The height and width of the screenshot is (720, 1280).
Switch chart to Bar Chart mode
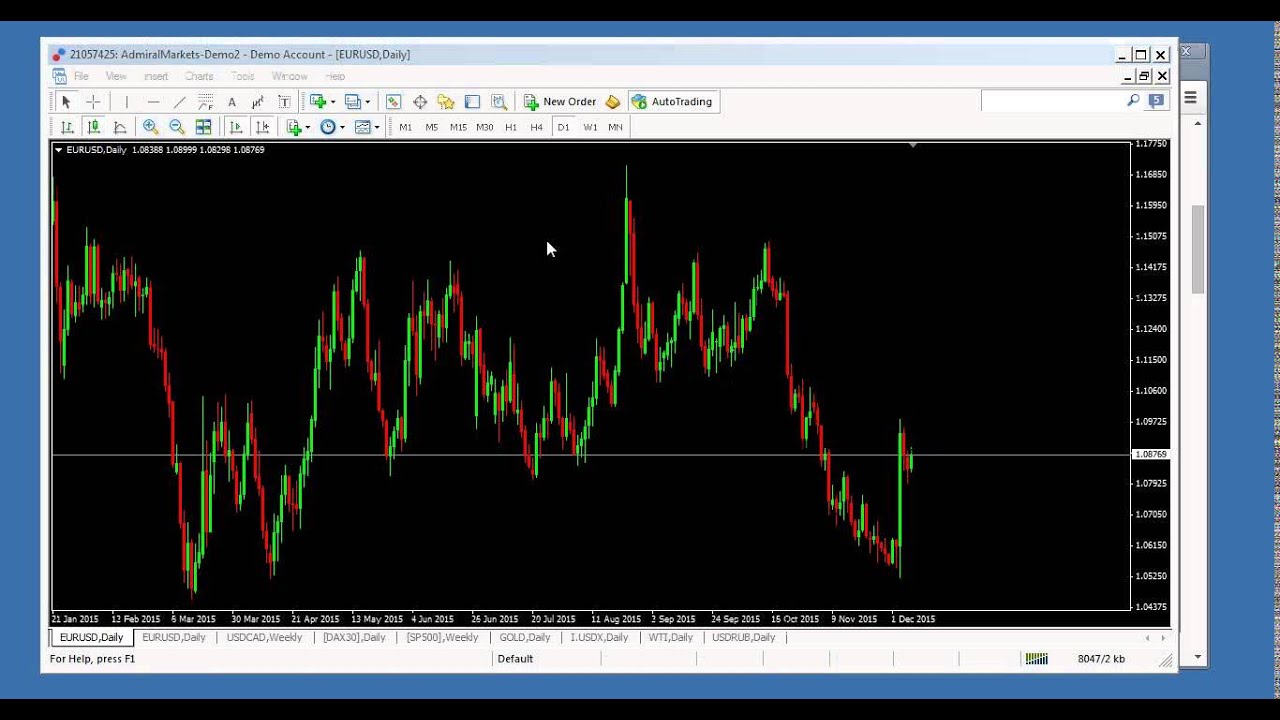pos(67,127)
